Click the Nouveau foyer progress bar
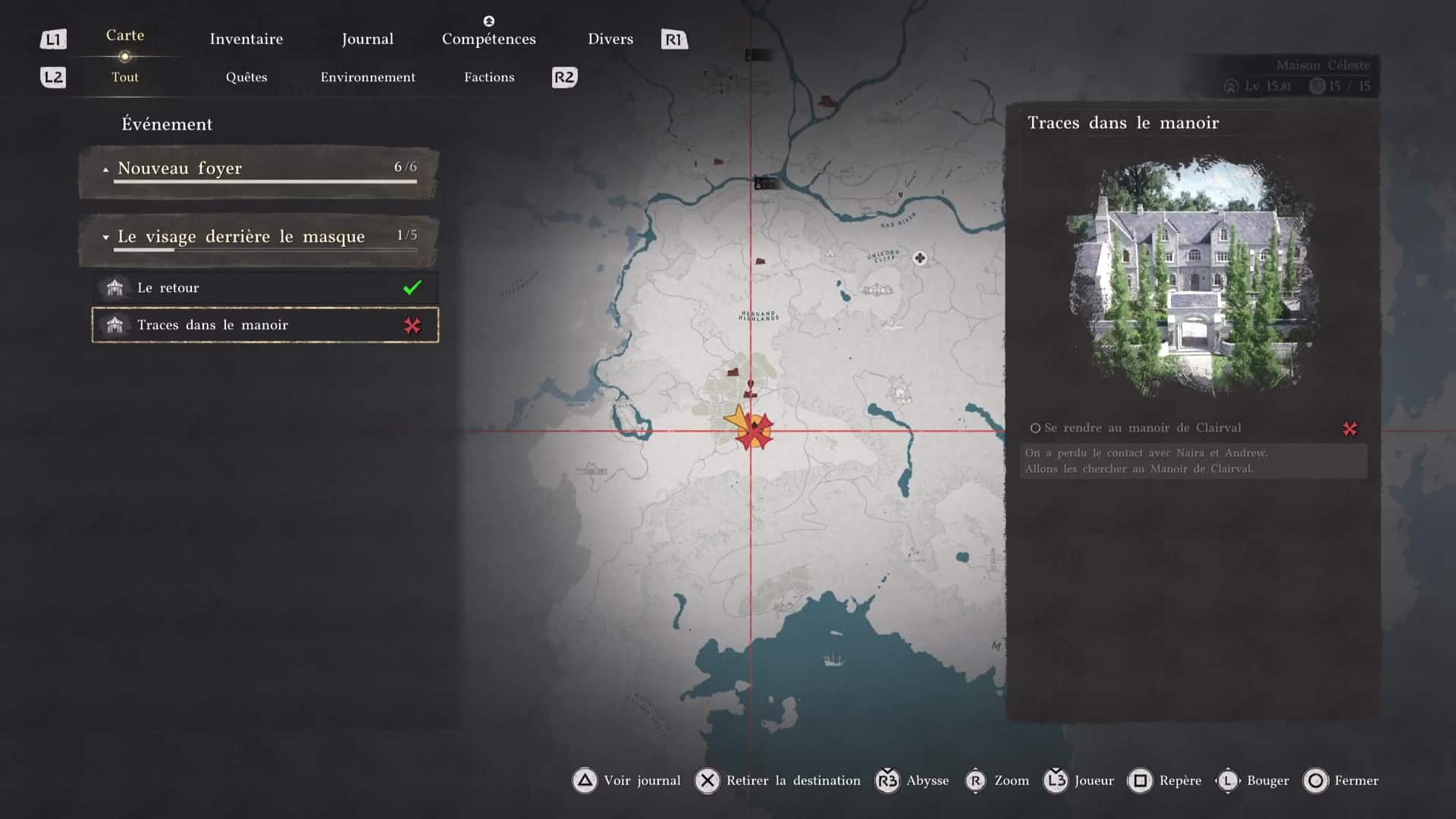The width and height of the screenshot is (1456, 819). 265,182
